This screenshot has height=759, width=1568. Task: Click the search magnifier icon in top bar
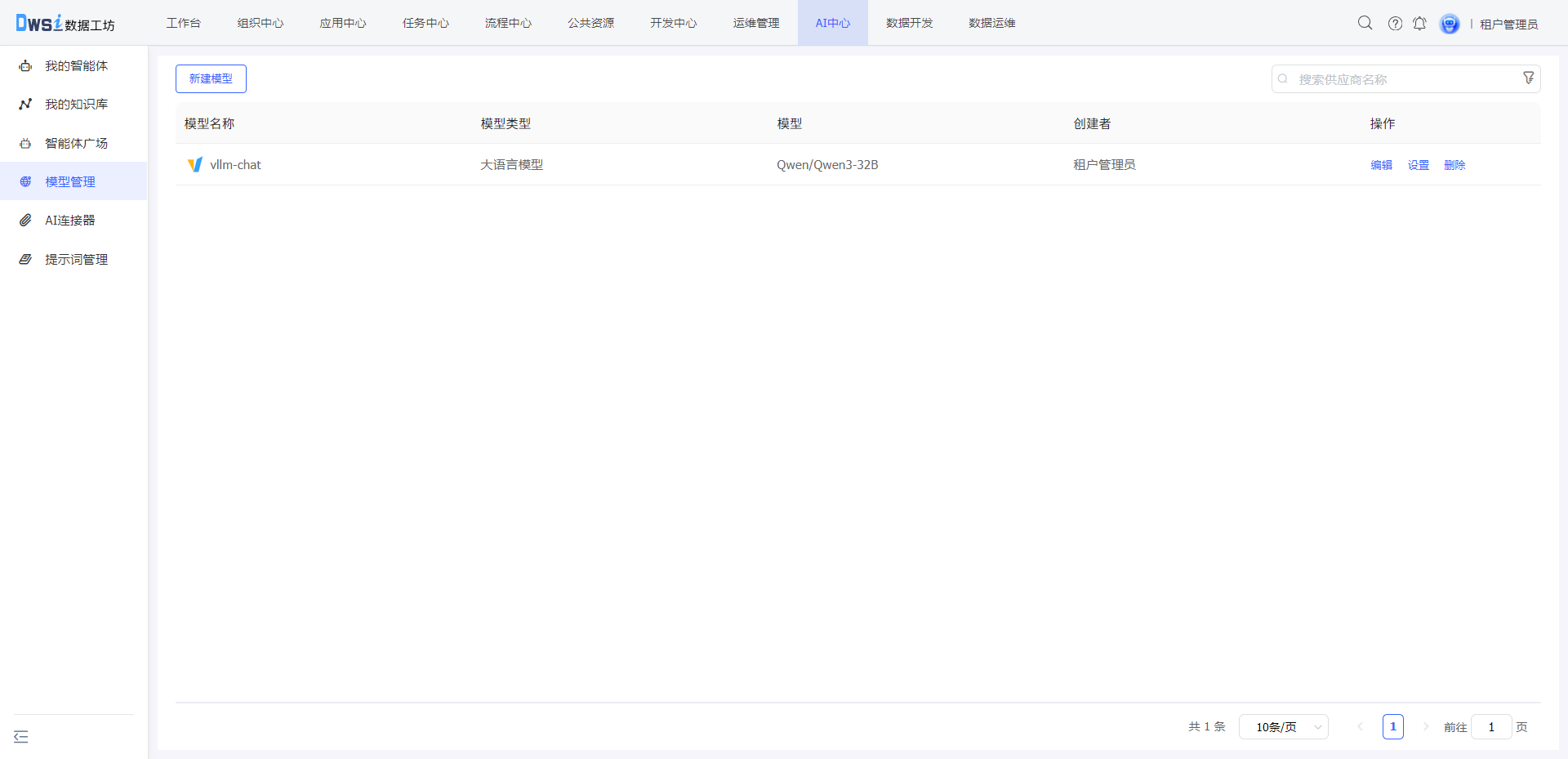click(1365, 23)
